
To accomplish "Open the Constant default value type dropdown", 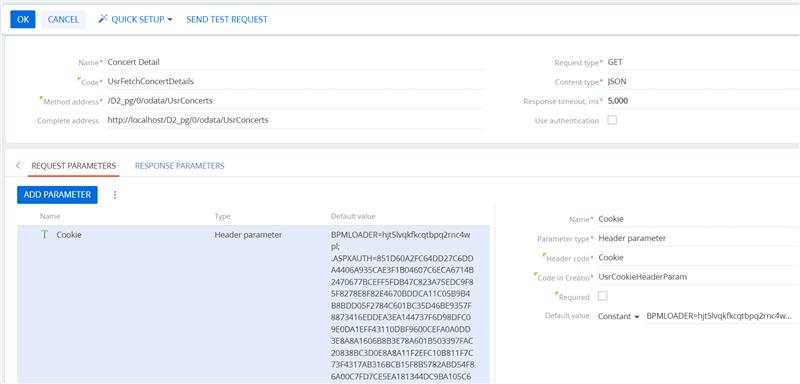I will [618, 316].
